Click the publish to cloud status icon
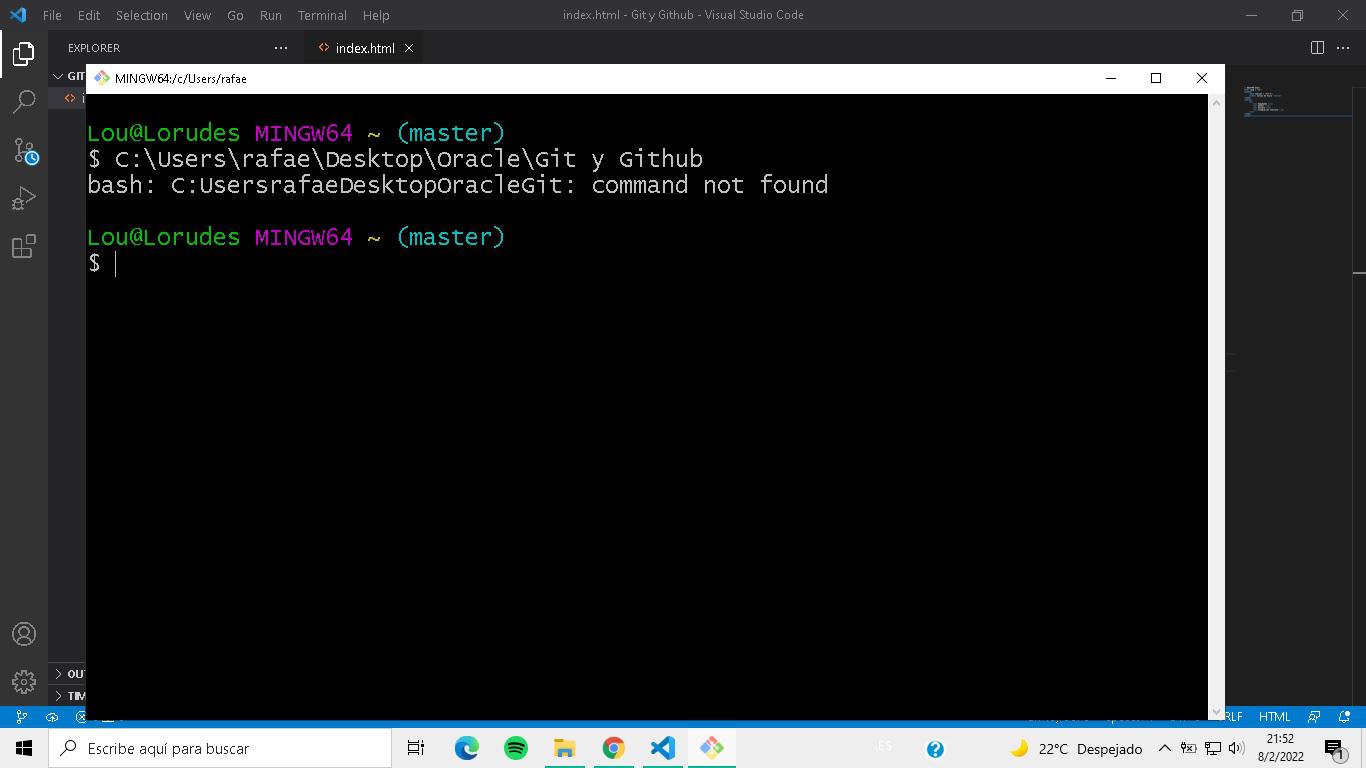The image size is (1366, 768). pos(52,716)
